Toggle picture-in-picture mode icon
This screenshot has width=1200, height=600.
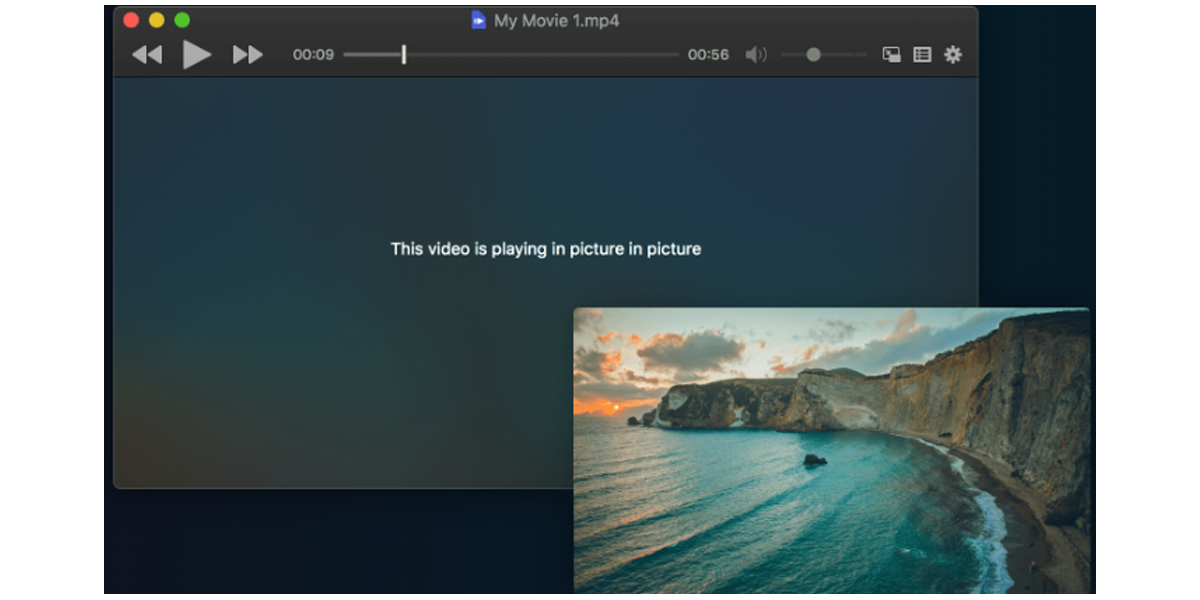coord(891,55)
